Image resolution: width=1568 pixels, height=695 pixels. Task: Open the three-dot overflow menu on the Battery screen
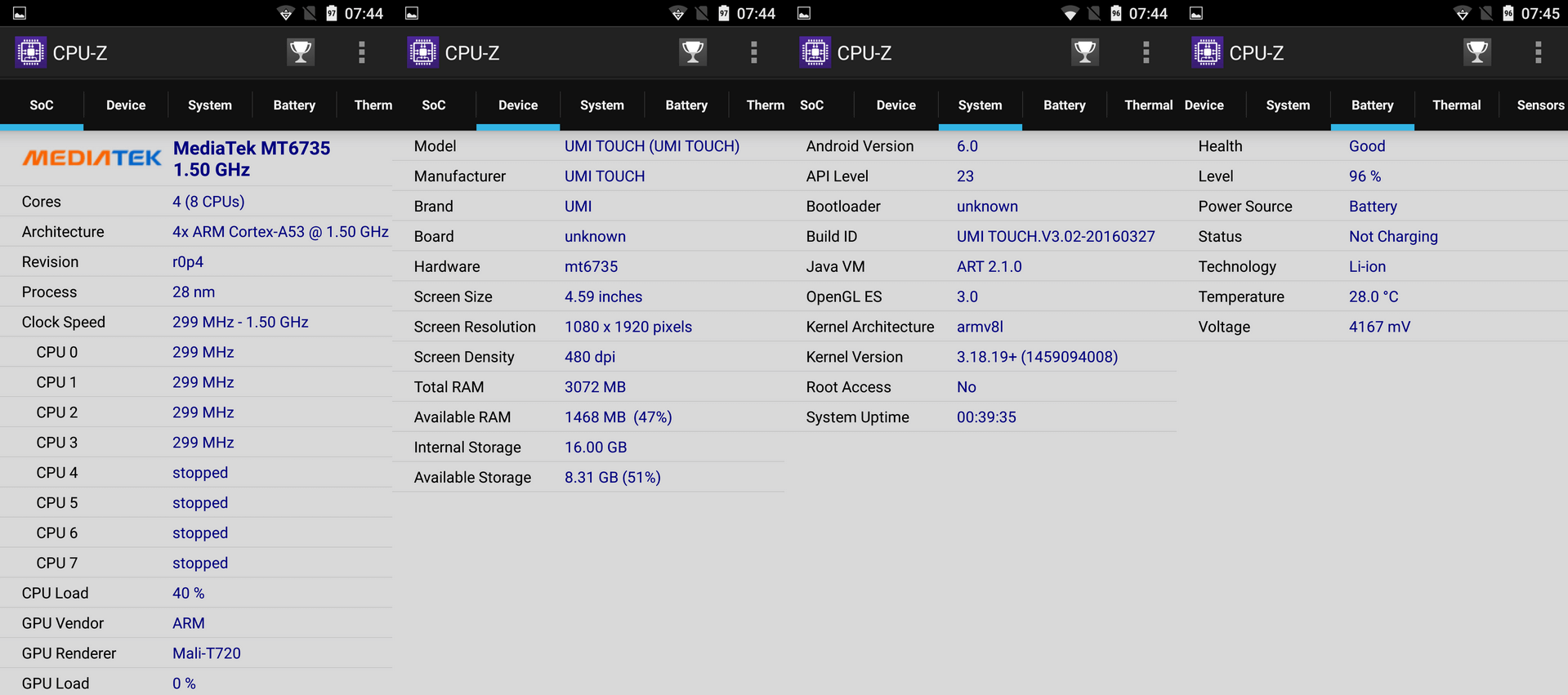pos(1538,52)
